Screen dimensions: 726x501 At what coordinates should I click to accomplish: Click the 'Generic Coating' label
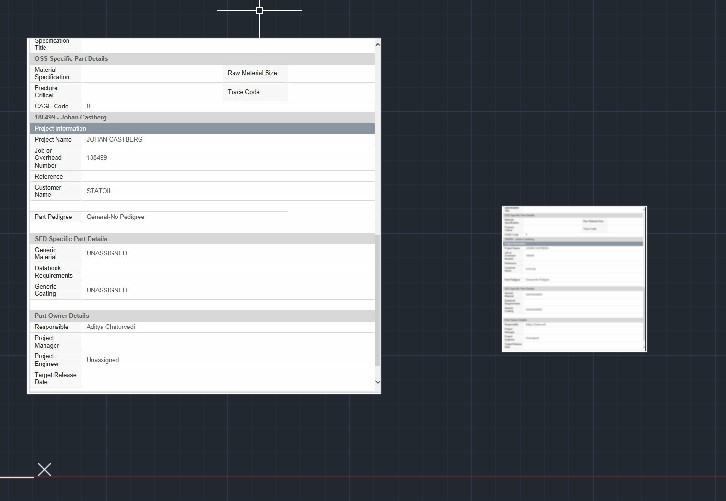[45, 290]
